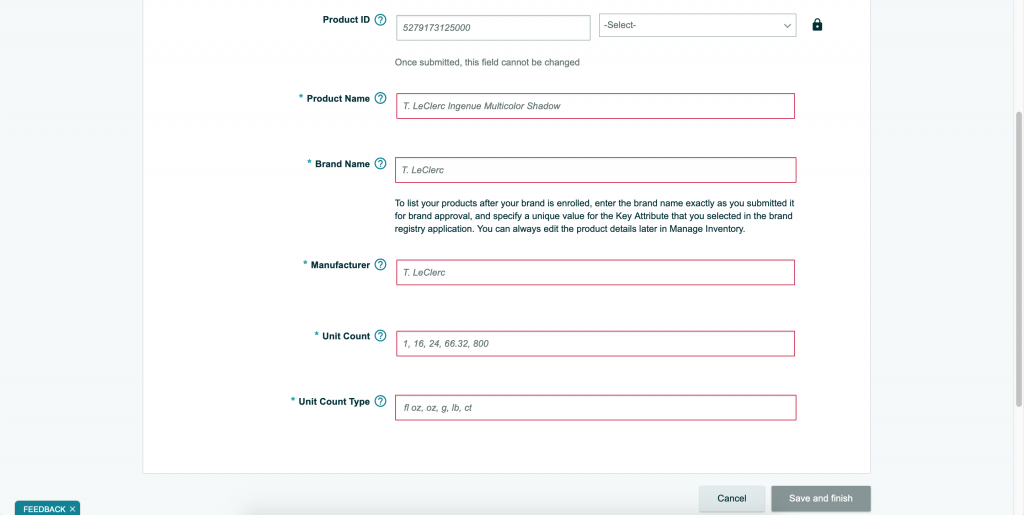Click the Unit Count label text
The width and height of the screenshot is (1024, 515).
[x=346, y=336]
